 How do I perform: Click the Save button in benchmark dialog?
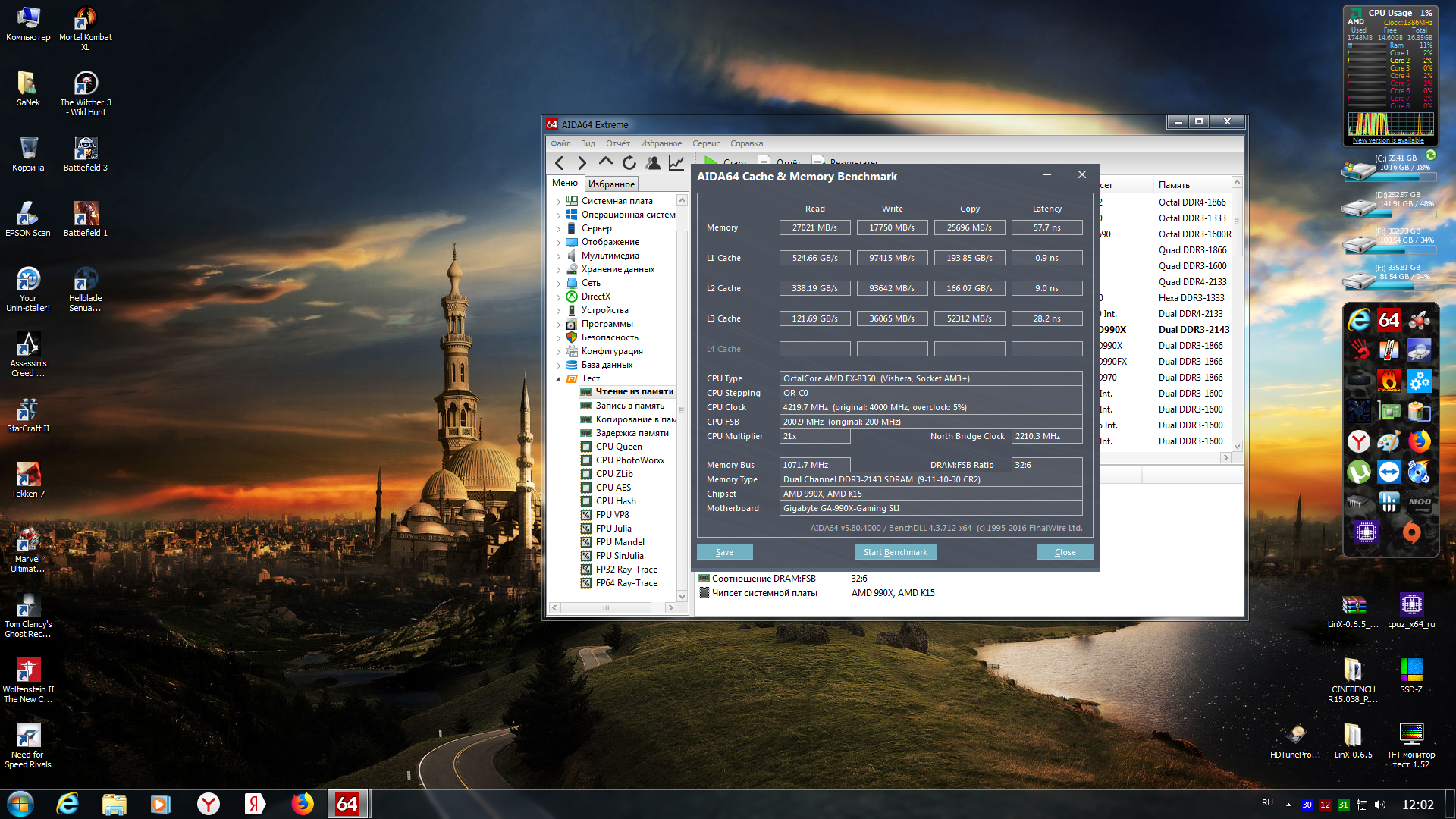724,552
